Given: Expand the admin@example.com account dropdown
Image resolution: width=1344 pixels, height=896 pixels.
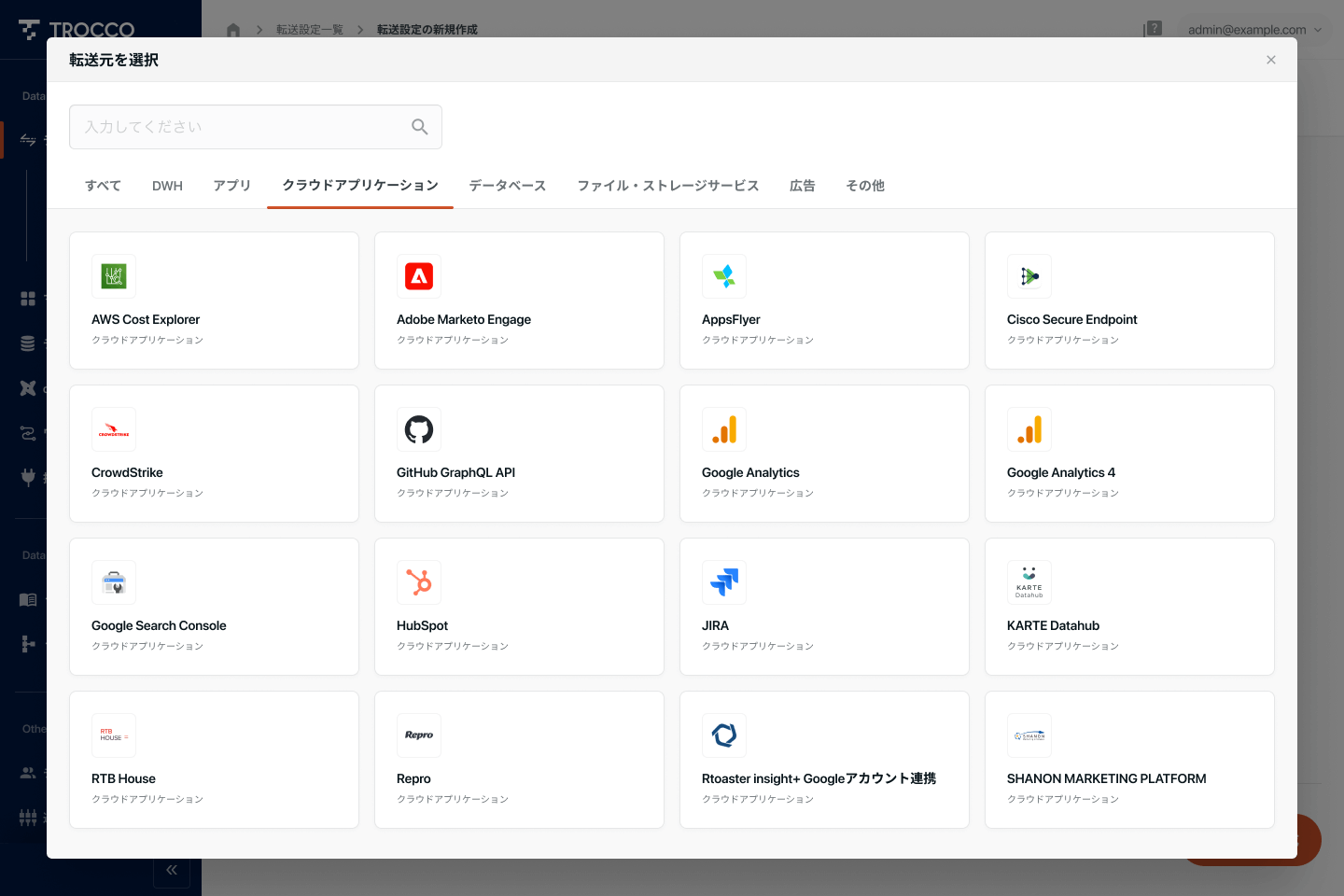Looking at the screenshot, I should point(1254,29).
